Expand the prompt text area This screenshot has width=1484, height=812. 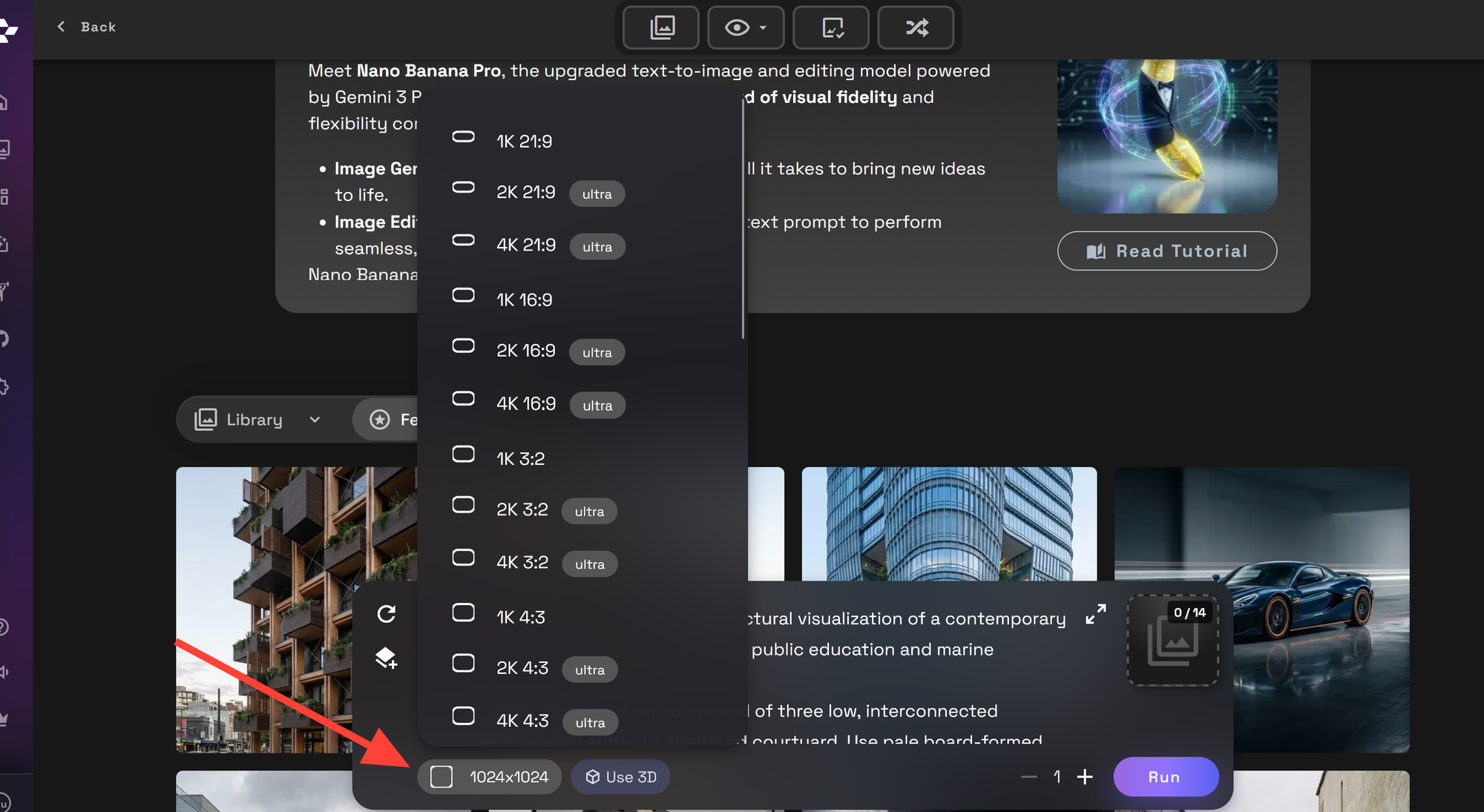coord(1096,614)
